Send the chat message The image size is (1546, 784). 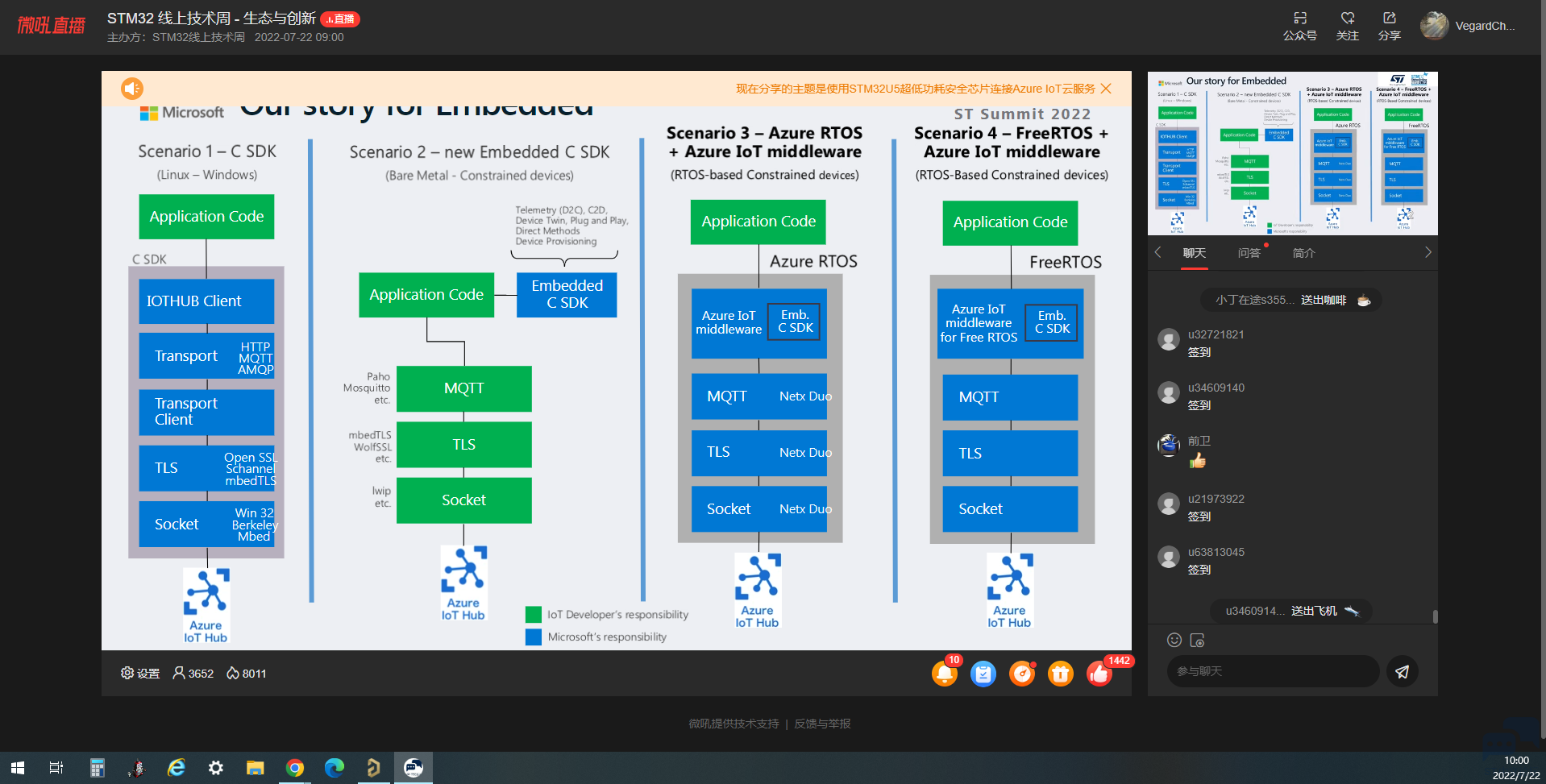(1403, 671)
